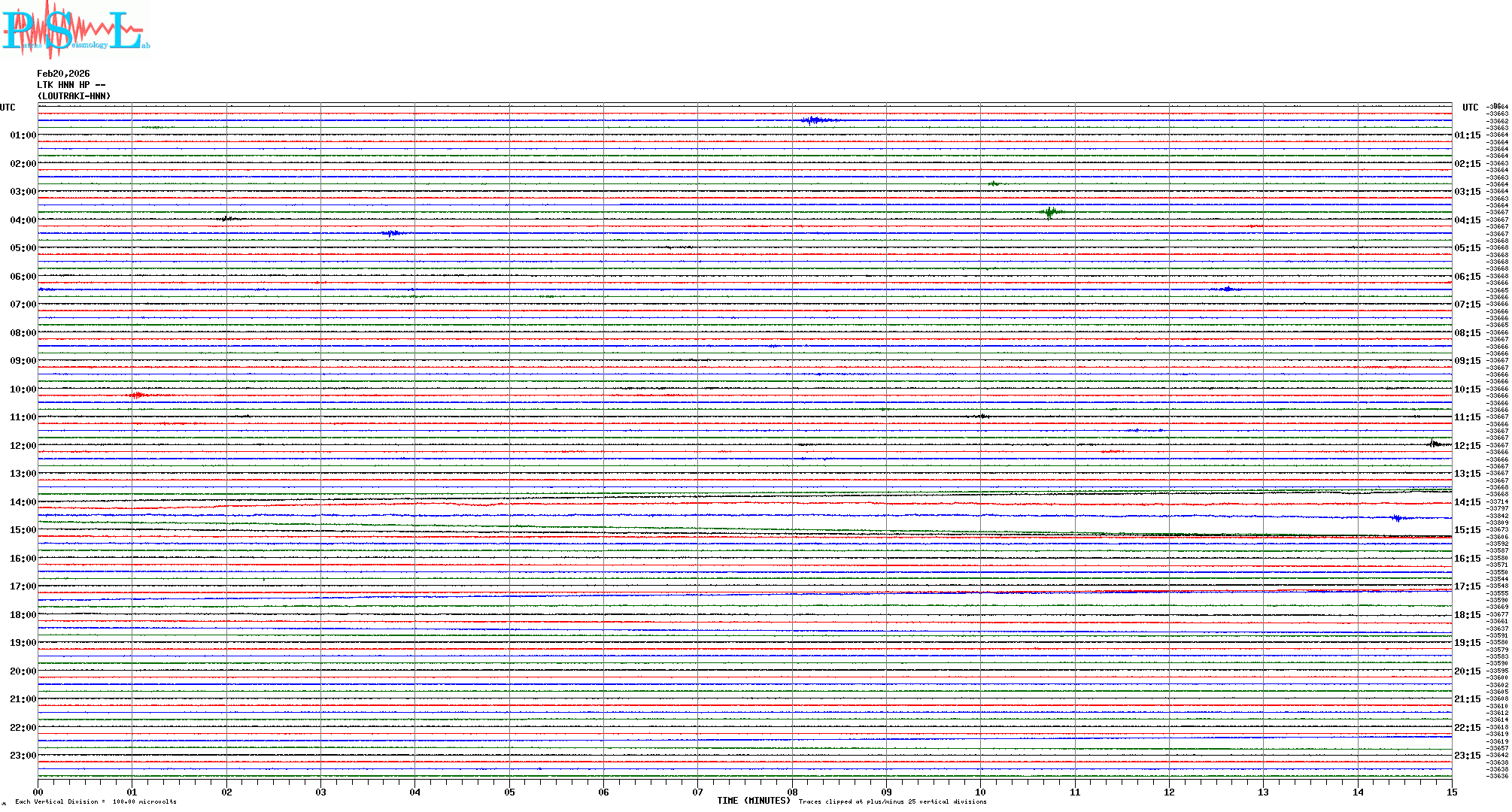Click the red seismic burst on 10:00 row
The width and height of the screenshot is (1512, 812).
pyautogui.click(x=139, y=395)
